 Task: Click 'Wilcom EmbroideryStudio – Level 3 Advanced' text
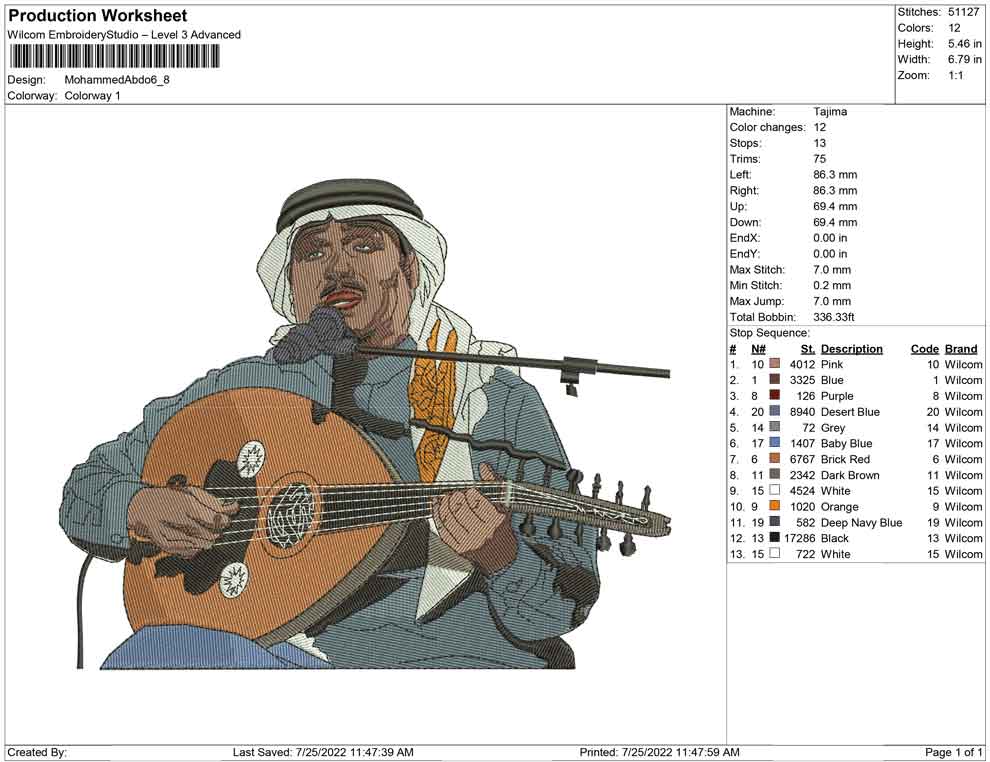(x=124, y=35)
